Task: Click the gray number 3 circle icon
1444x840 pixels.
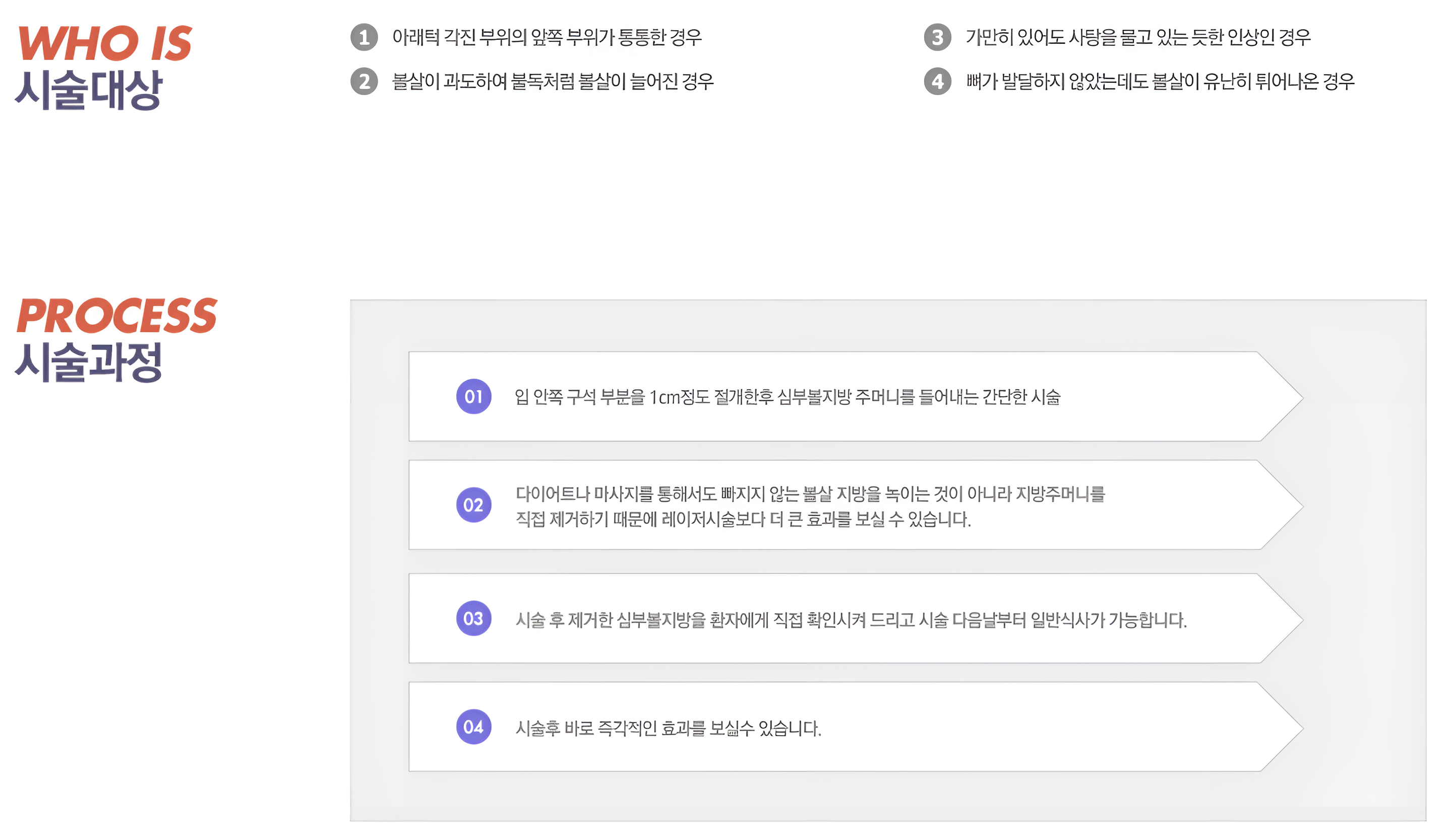Action: click(x=937, y=37)
